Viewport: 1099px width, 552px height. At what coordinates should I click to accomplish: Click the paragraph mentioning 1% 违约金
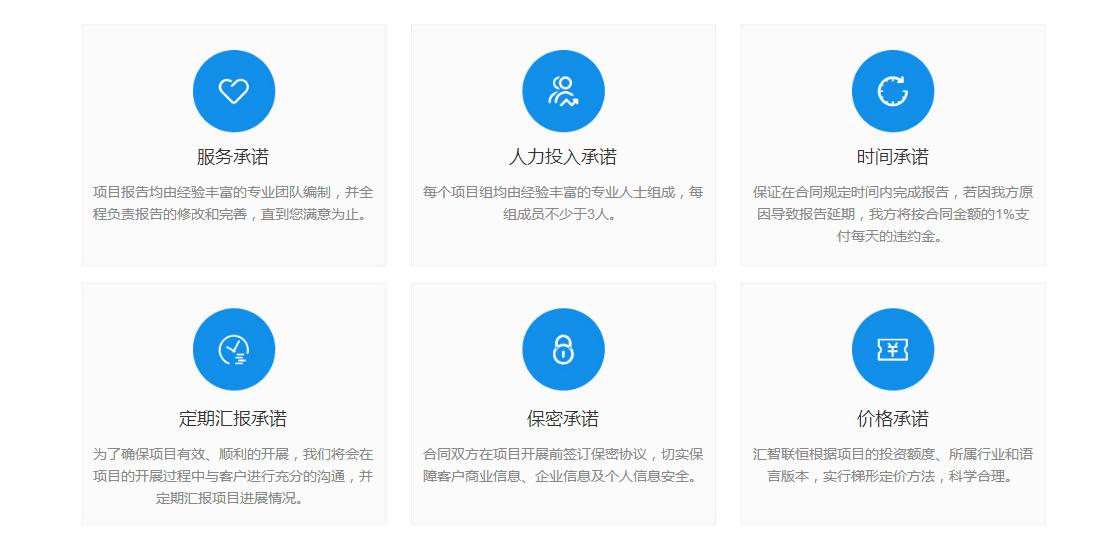tap(892, 214)
